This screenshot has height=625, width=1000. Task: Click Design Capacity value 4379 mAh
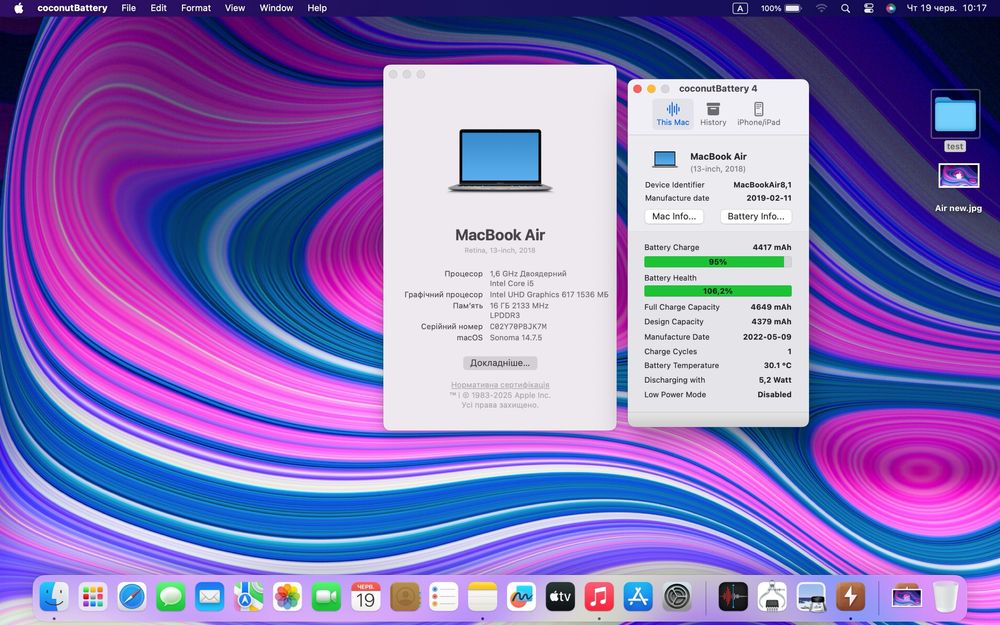pyautogui.click(x=770, y=321)
